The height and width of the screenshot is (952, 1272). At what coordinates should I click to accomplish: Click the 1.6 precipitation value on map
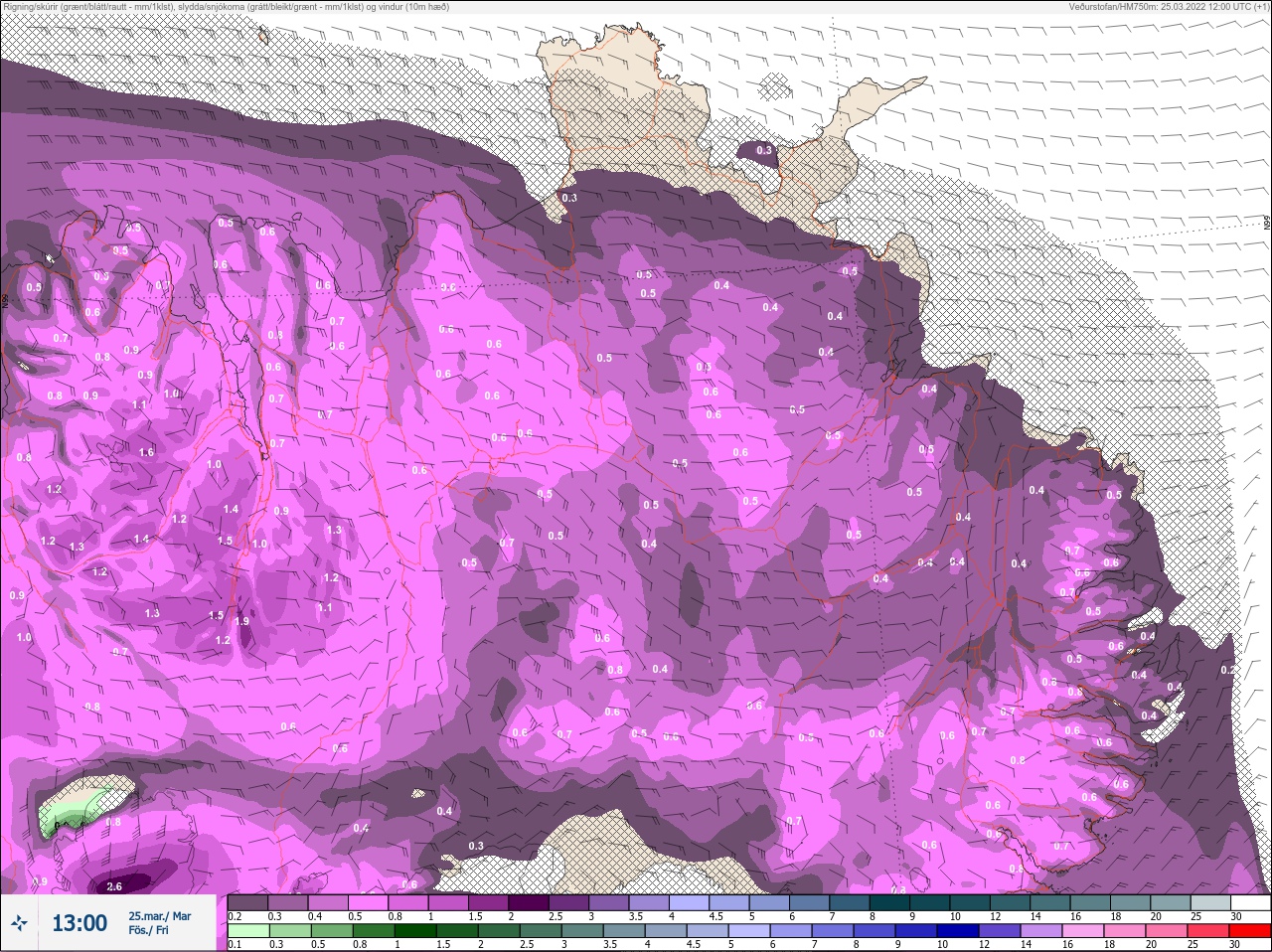147,452
